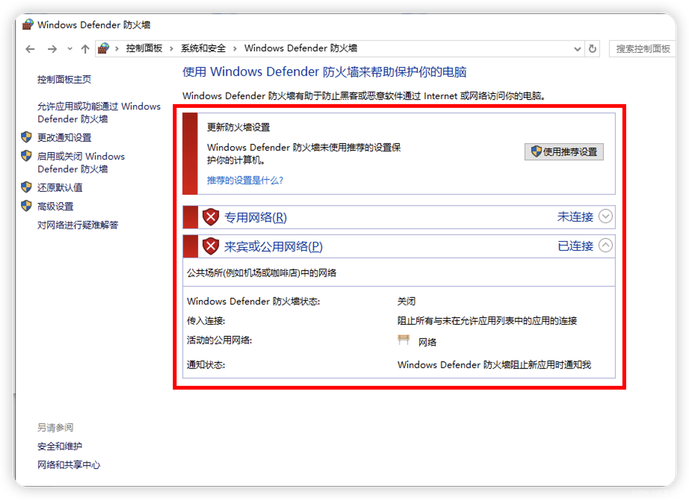Expand the 专用网络 section chevron

pyautogui.click(x=605, y=217)
